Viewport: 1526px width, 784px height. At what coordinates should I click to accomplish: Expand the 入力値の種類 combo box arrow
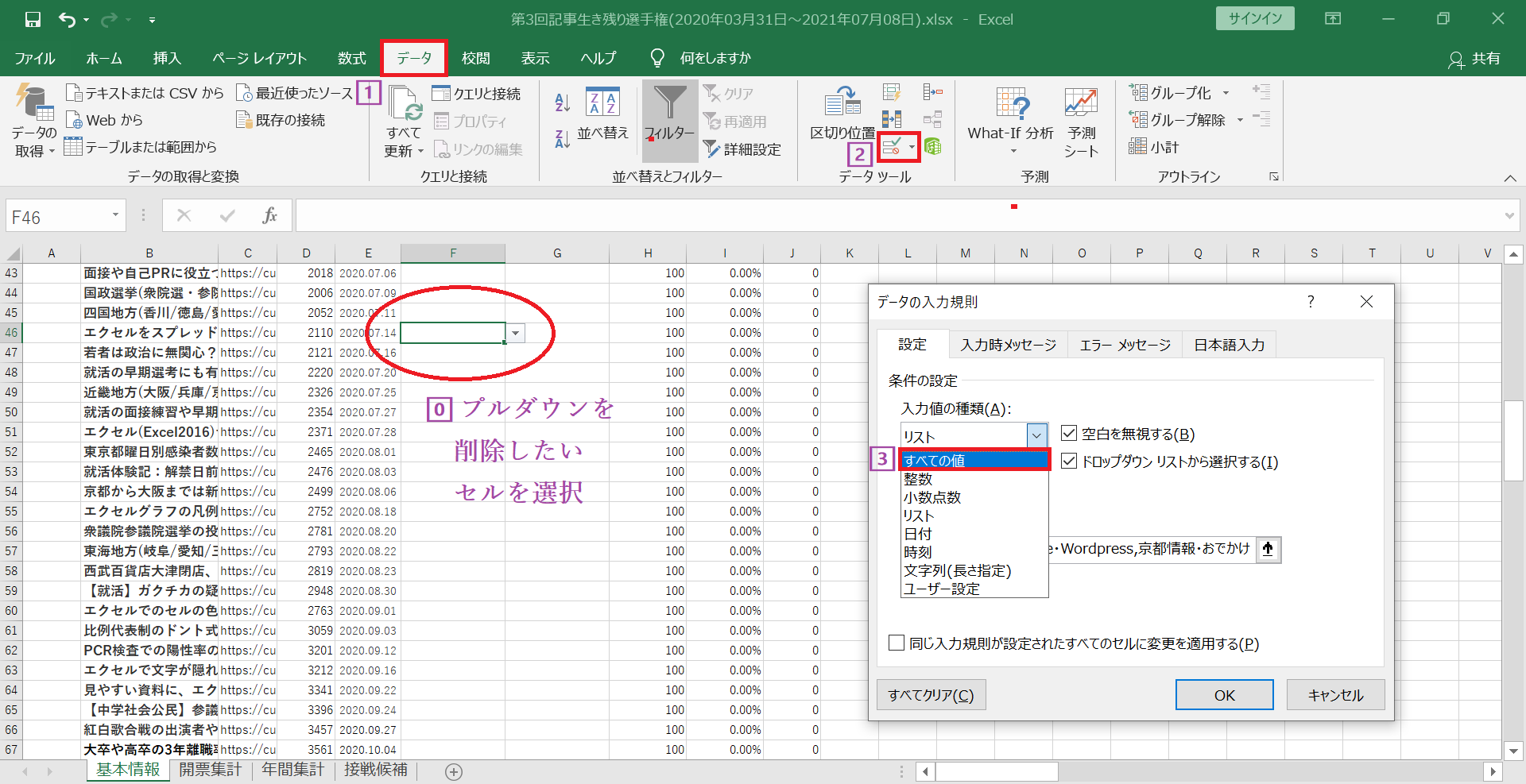pyautogui.click(x=1036, y=436)
